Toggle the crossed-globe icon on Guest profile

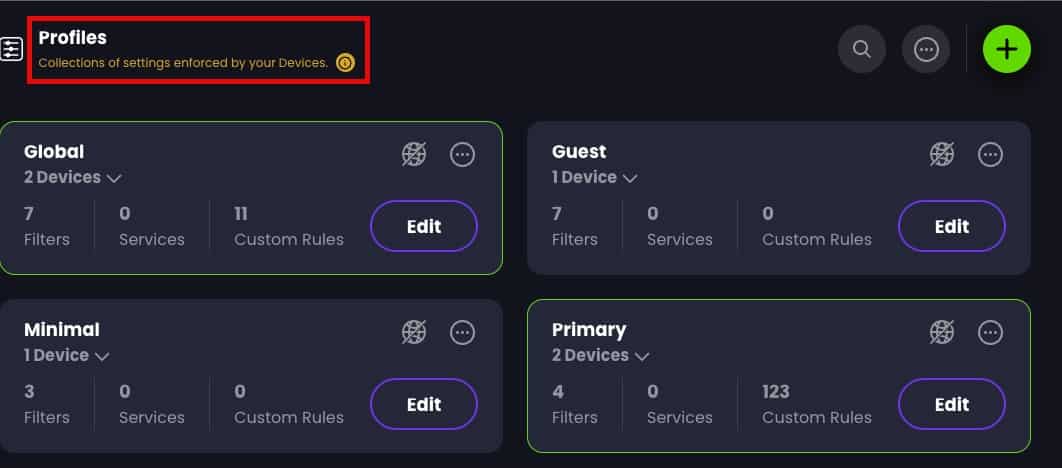pos(941,154)
